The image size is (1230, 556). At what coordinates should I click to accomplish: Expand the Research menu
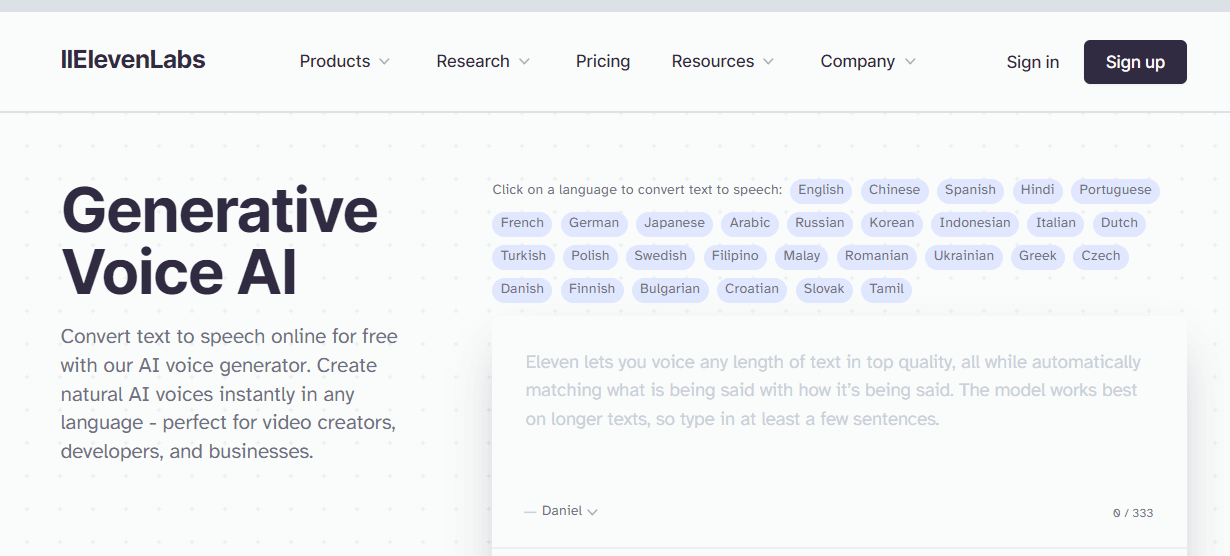pyautogui.click(x=483, y=61)
